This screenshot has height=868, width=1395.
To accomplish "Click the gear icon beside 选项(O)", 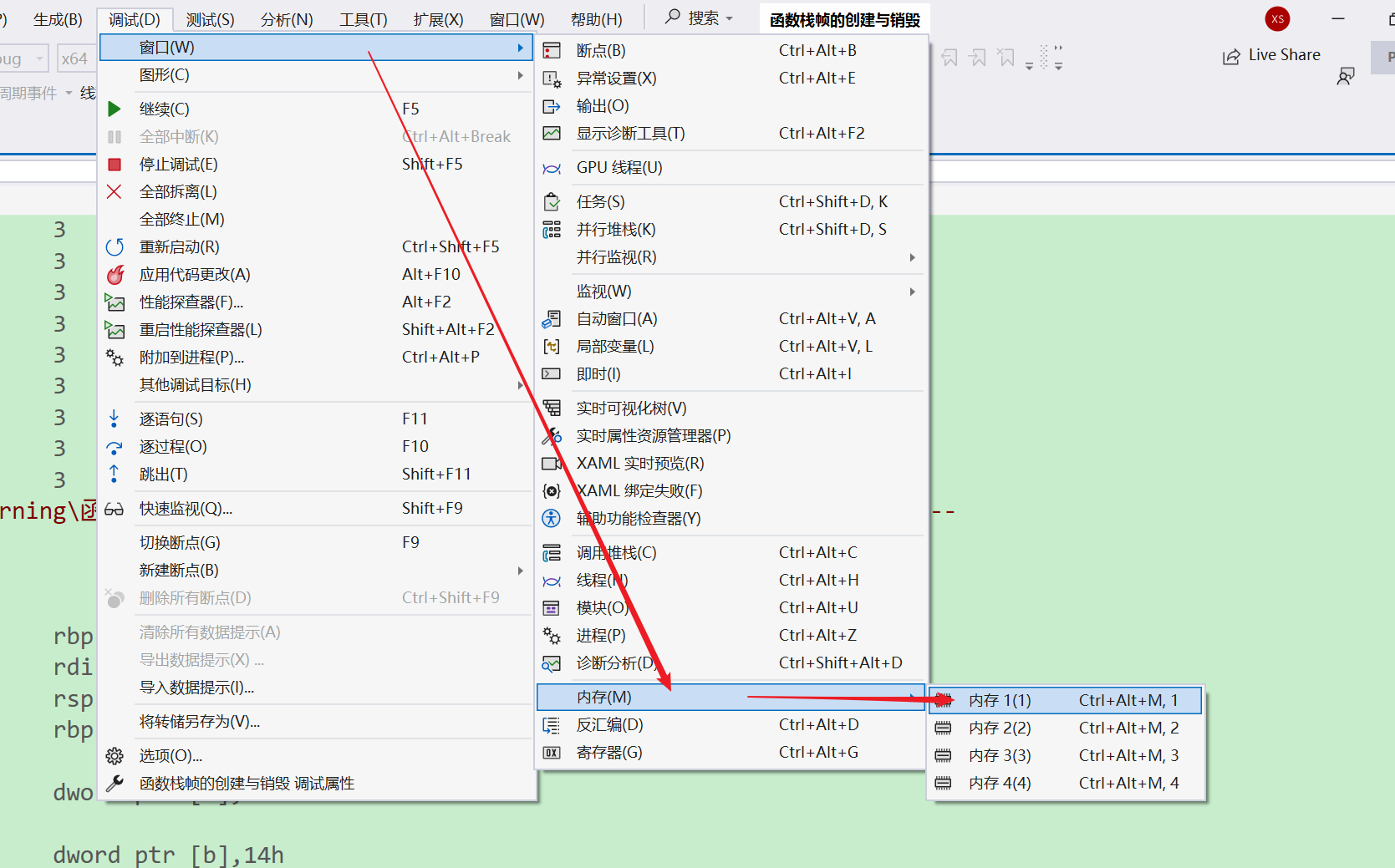I will point(115,756).
